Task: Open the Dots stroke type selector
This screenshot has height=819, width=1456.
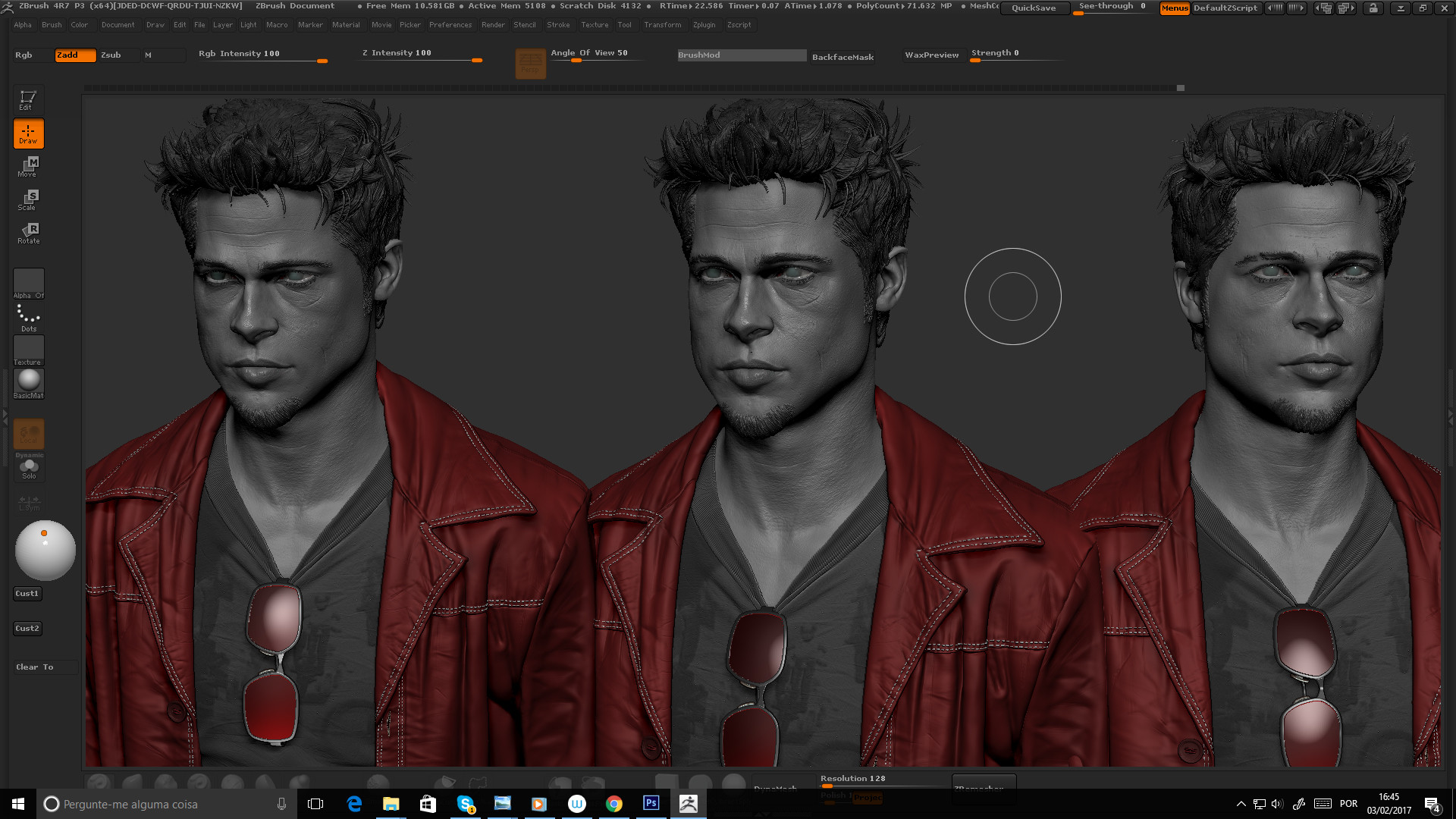Action: (29, 318)
